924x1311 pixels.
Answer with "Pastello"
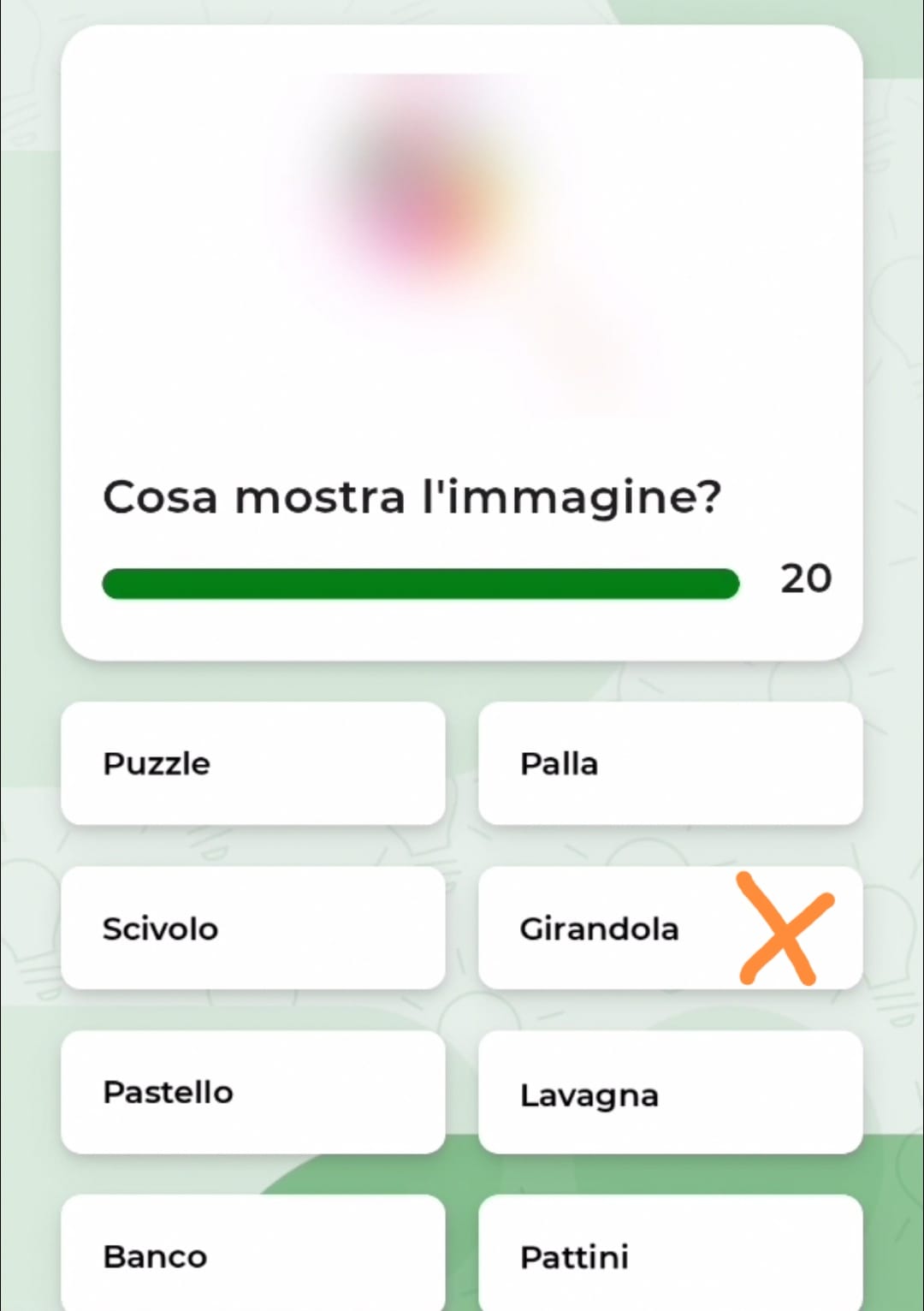click(x=252, y=1093)
